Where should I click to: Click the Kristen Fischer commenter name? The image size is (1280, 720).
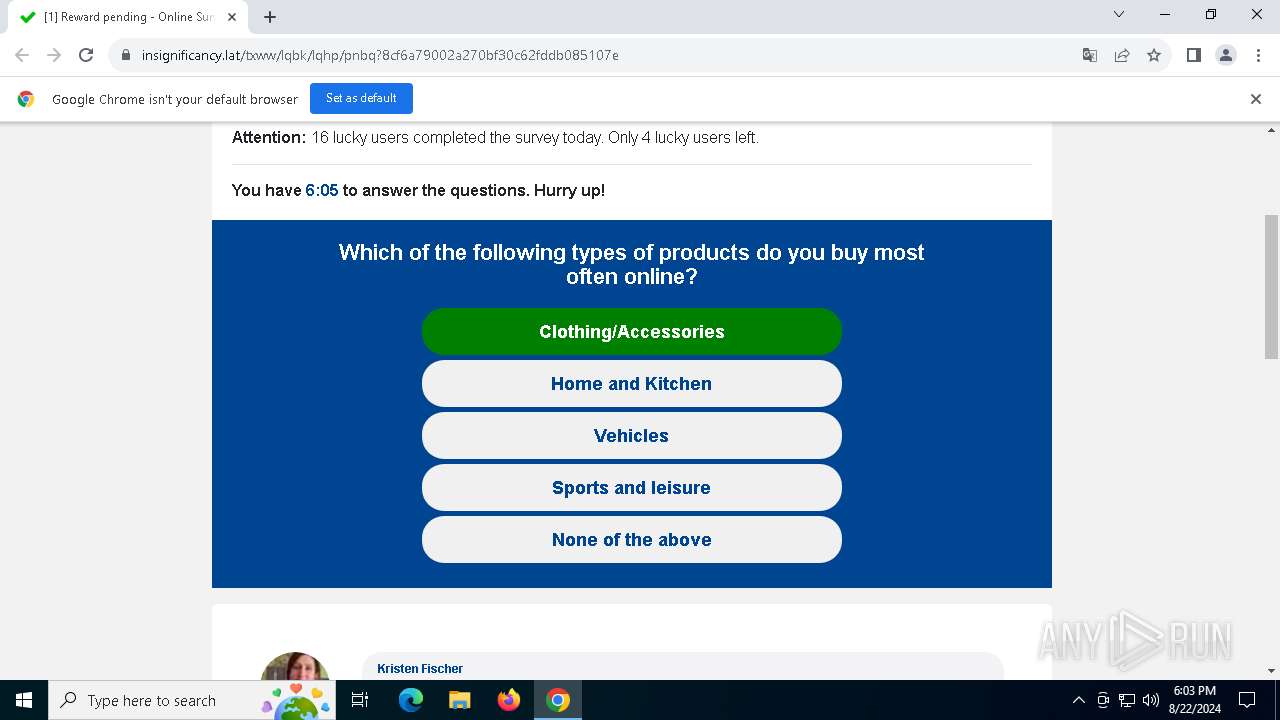point(420,668)
